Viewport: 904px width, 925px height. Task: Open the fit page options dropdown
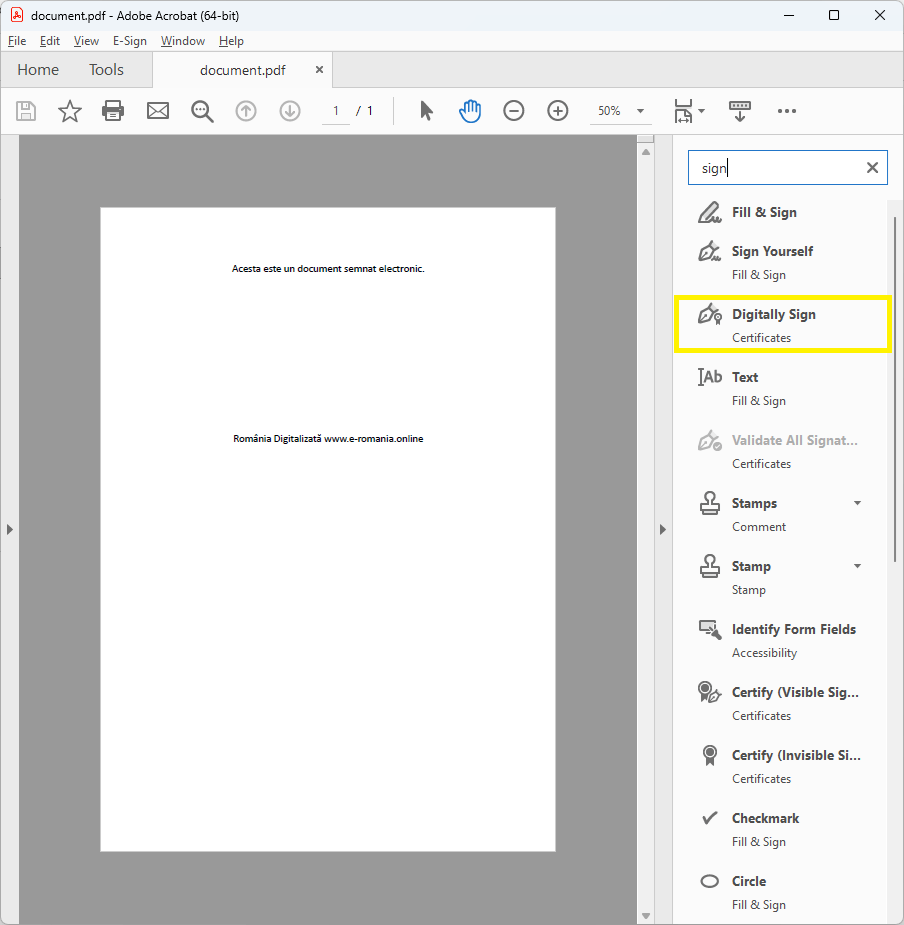click(702, 111)
